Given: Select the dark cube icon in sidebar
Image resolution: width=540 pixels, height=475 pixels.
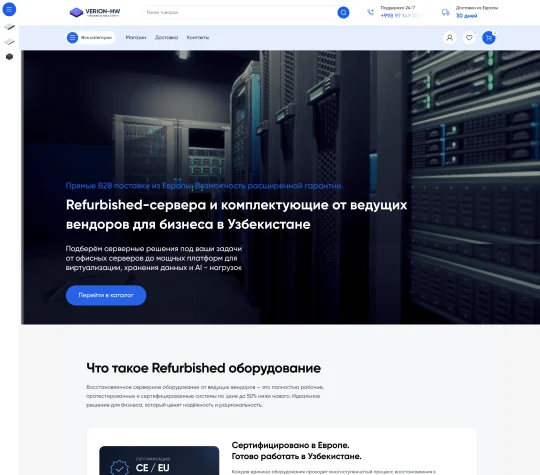Looking at the screenshot, I should (9, 56).
